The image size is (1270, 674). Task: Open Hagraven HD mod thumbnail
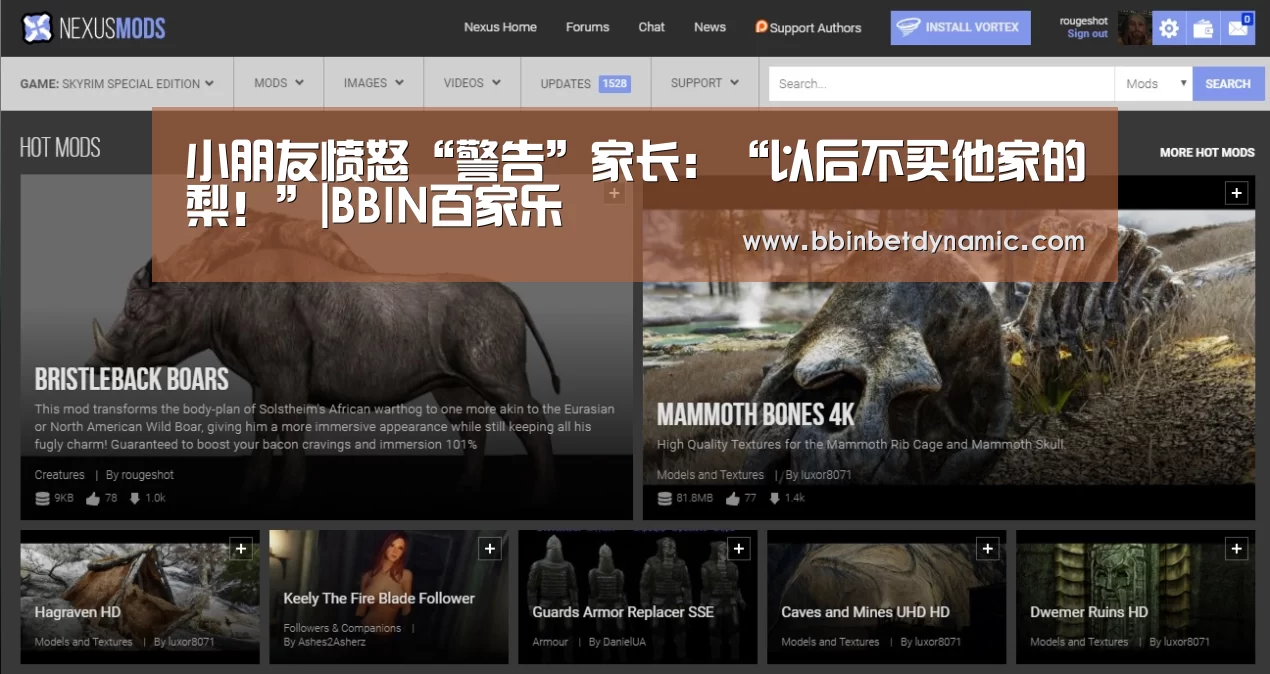140,597
